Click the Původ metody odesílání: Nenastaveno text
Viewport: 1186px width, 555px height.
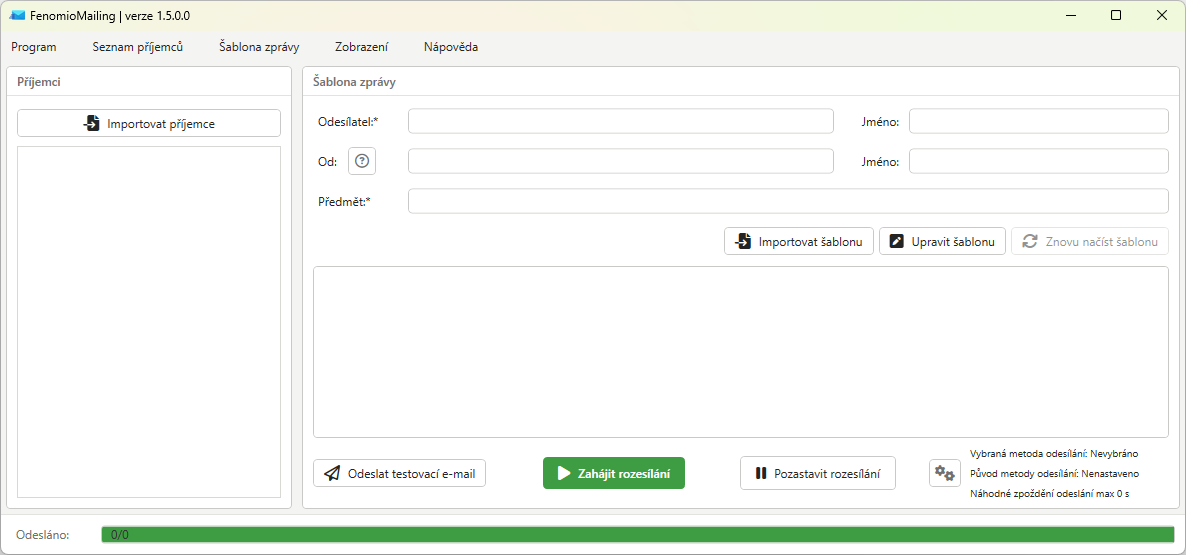pyautogui.click(x=1054, y=474)
